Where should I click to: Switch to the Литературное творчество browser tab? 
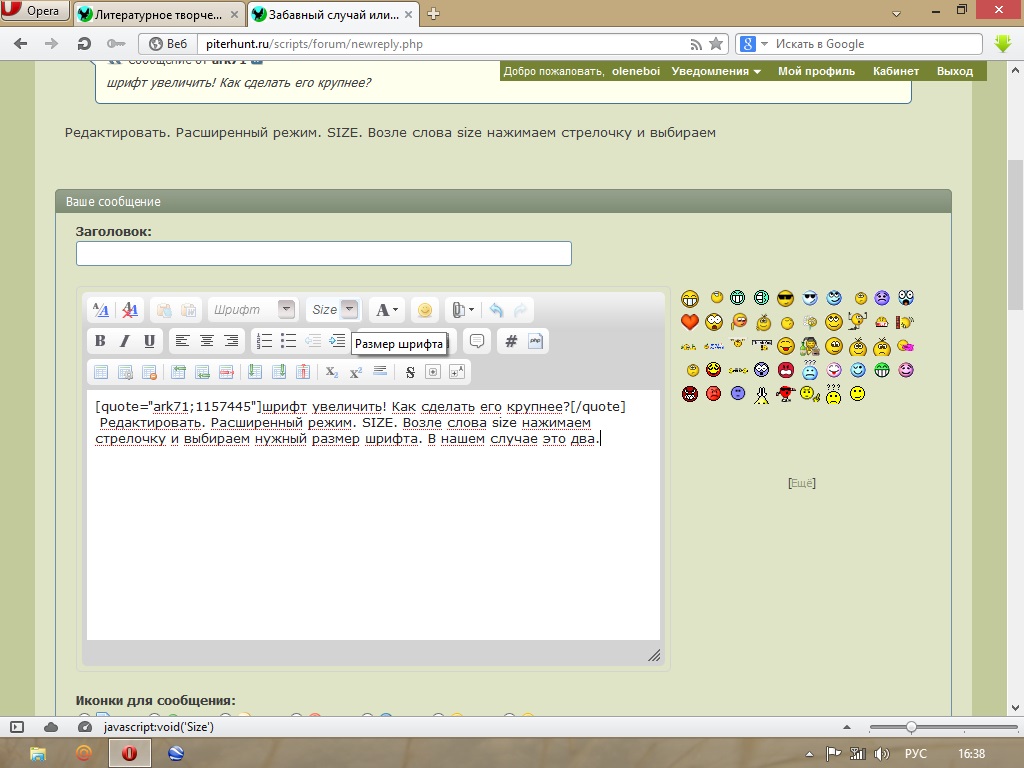[158, 14]
